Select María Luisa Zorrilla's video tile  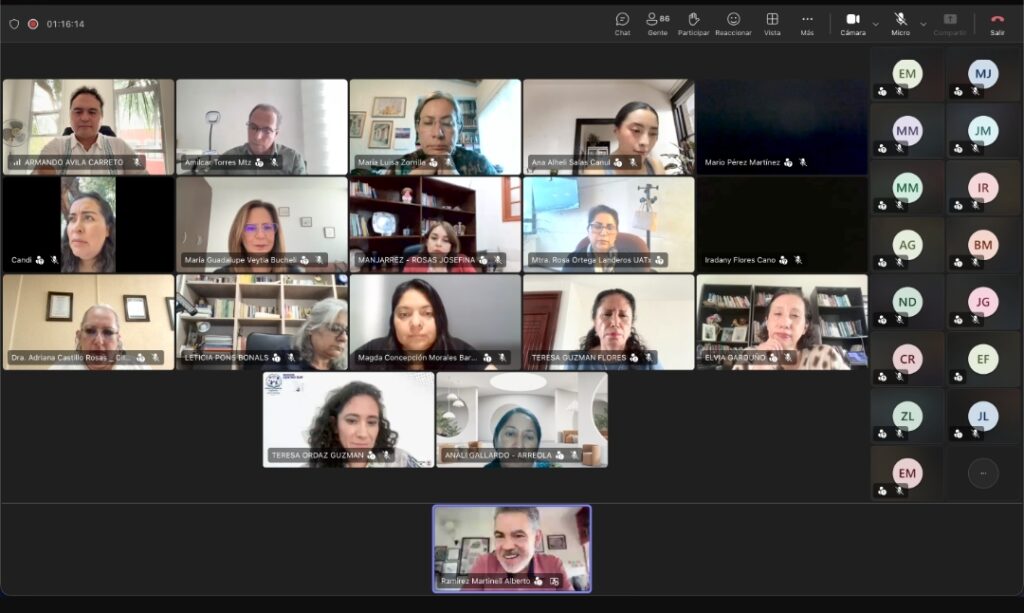pos(435,127)
